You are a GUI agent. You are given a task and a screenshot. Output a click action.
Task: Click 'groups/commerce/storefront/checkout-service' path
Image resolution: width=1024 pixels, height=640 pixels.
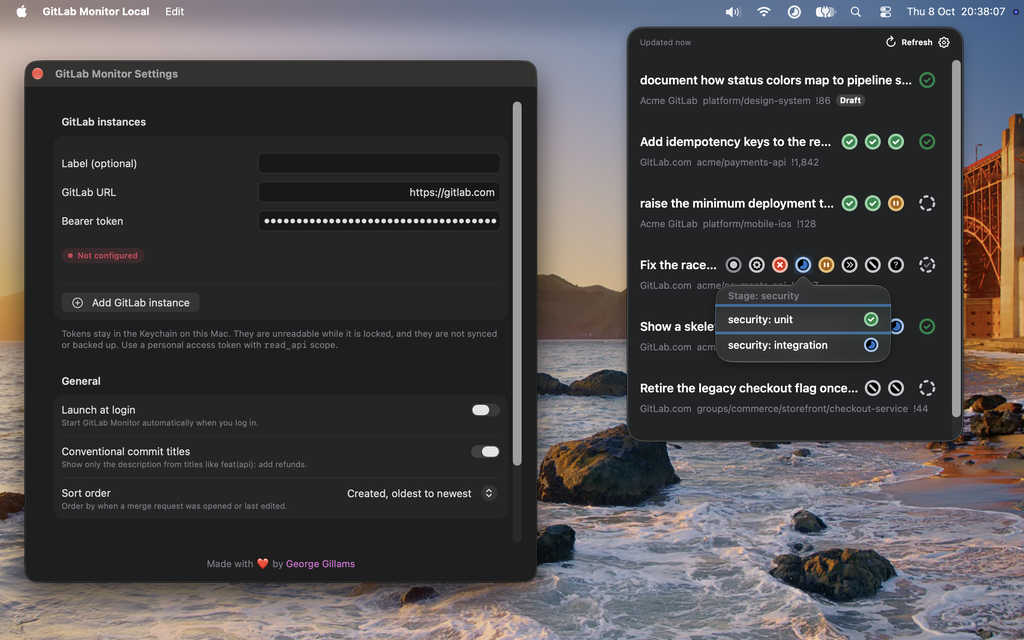click(802, 408)
